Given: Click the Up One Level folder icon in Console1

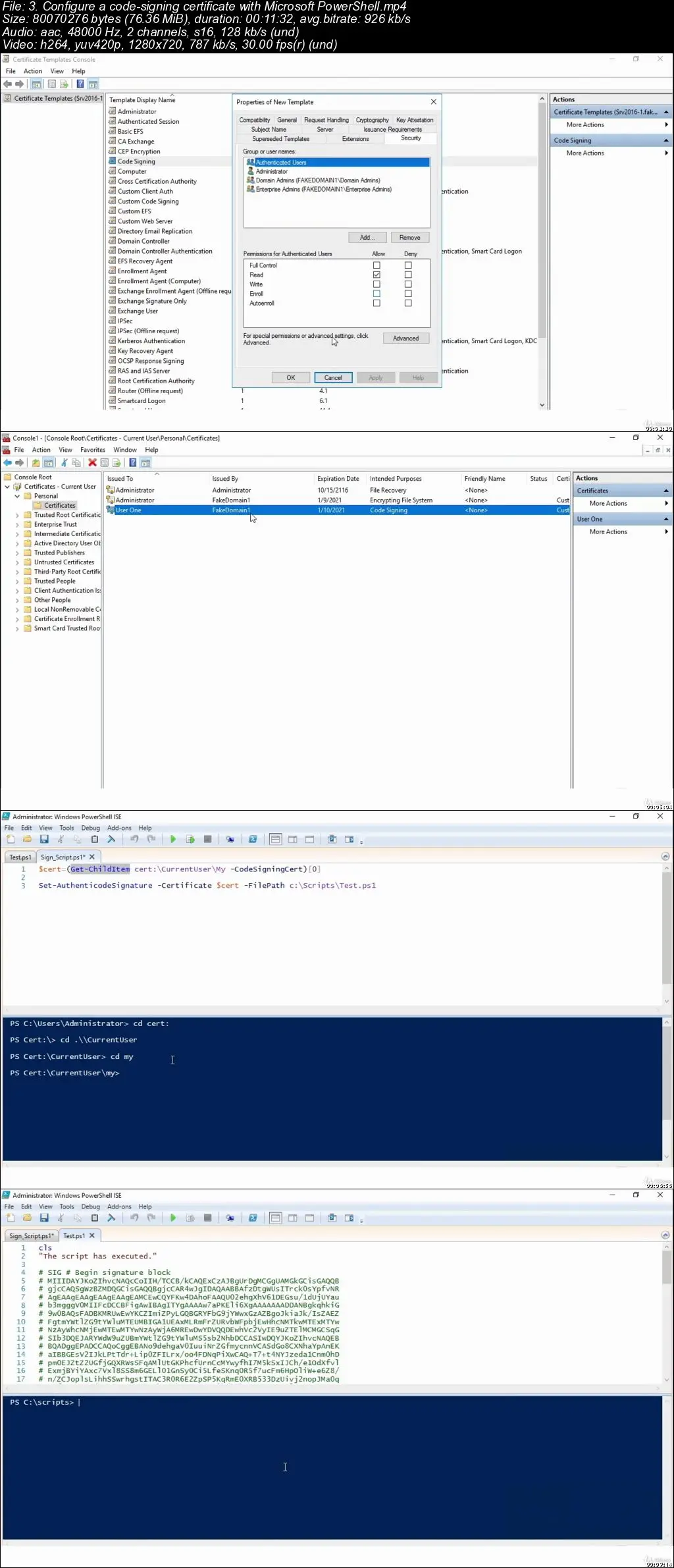Looking at the screenshot, I should [x=36, y=462].
